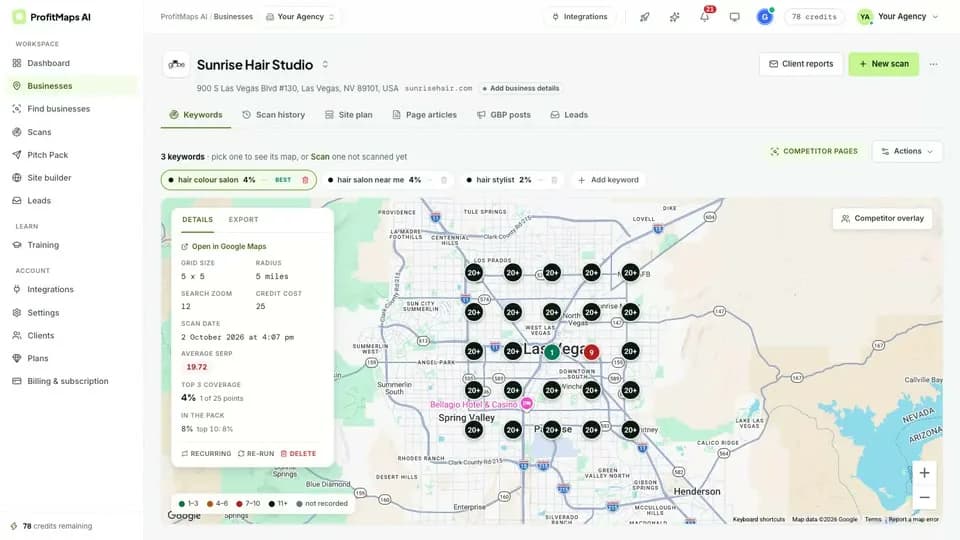
Task: Delete hair salon near me keyword trash icon
Action: pyautogui.click(x=444, y=180)
